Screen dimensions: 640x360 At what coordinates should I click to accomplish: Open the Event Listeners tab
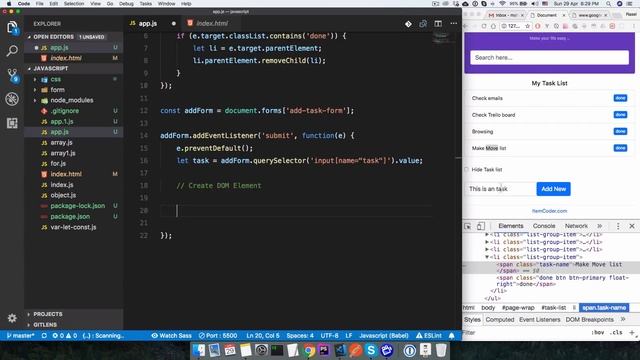pos(540,320)
